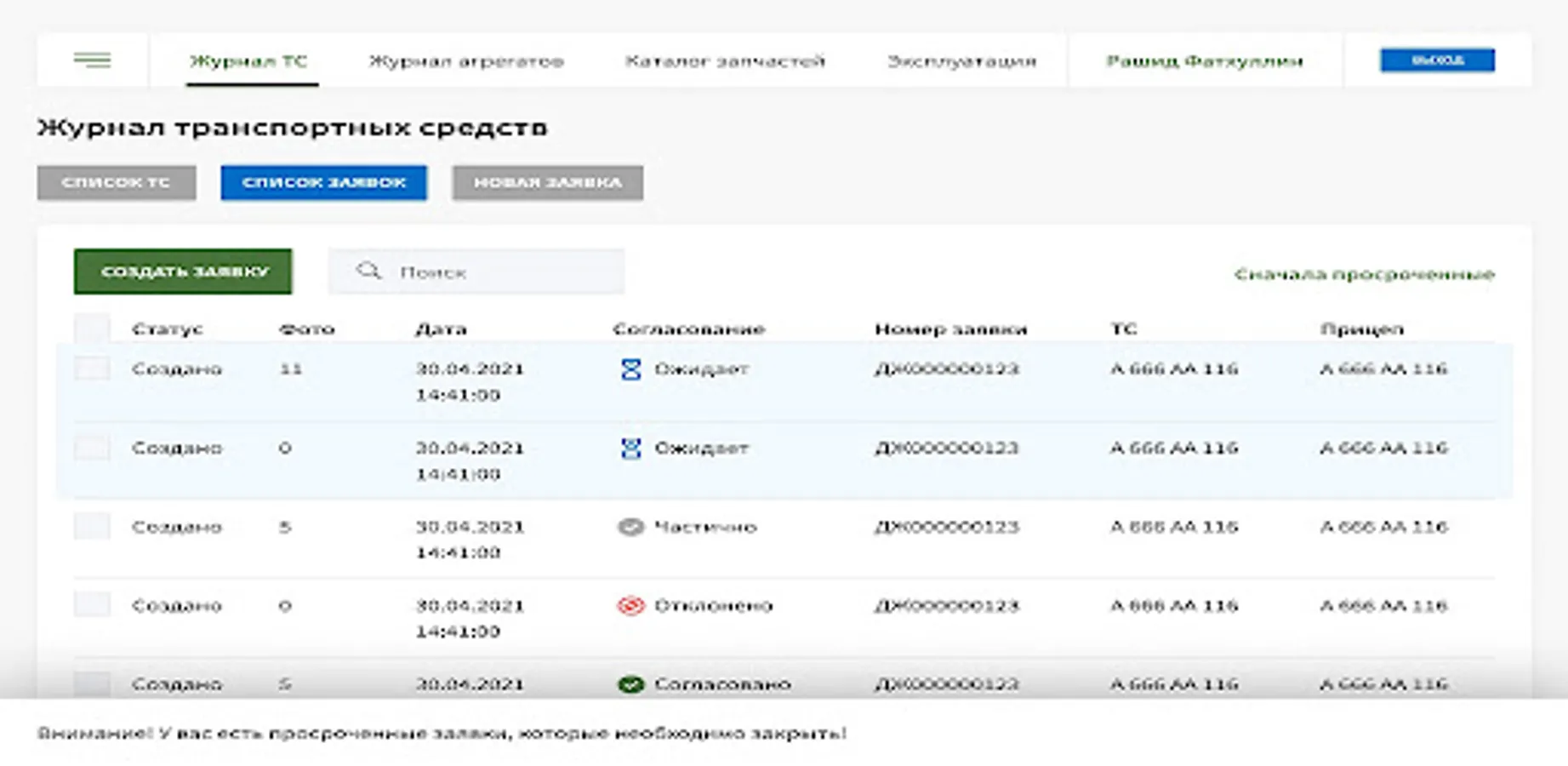The width and height of the screenshot is (1568, 766).
Task: Click the green Согласовано check icon
Action: click(x=630, y=684)
